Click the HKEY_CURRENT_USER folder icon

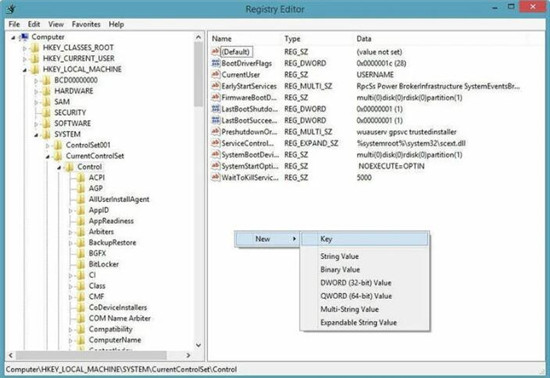point(35,58)
